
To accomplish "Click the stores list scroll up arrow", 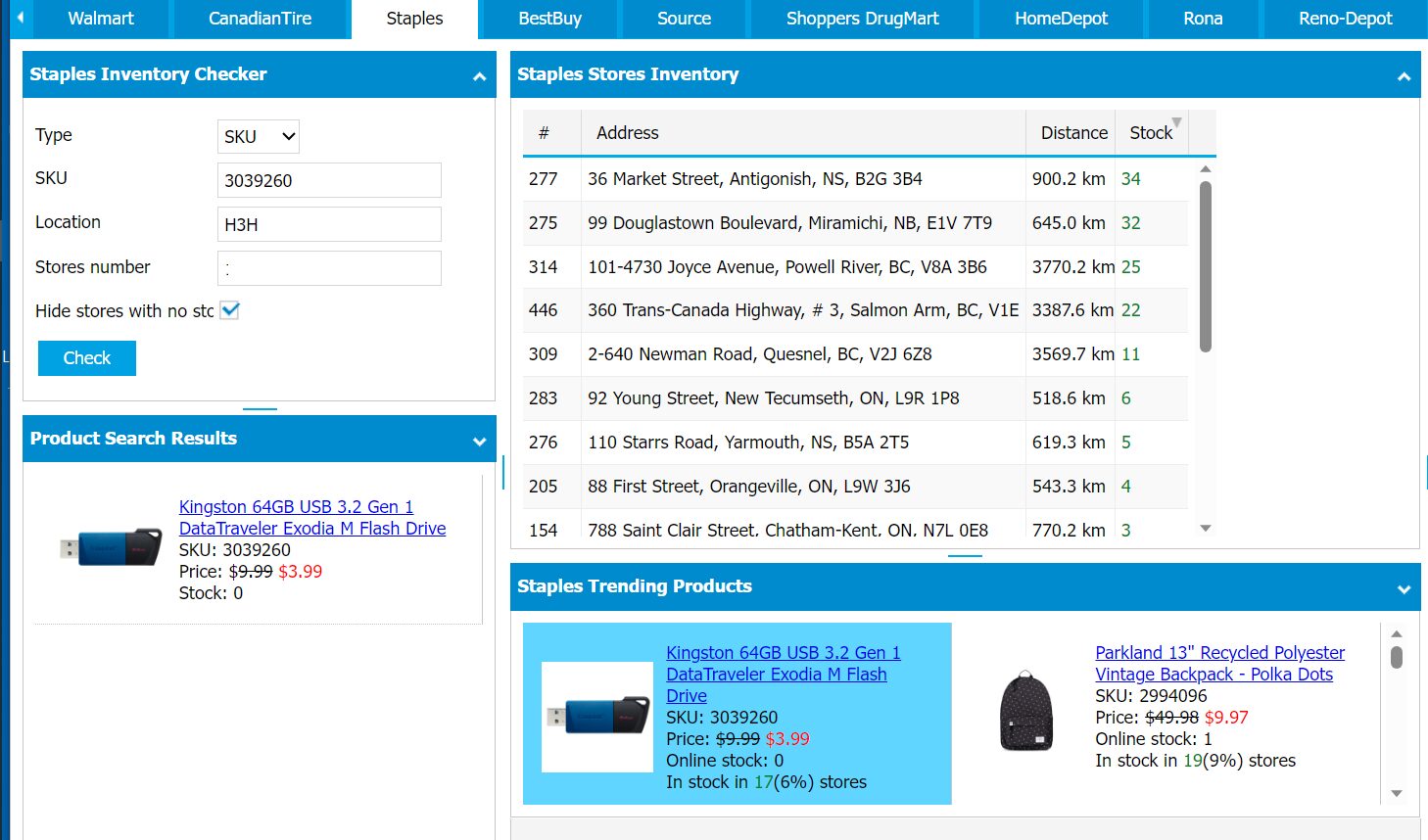I will click(1206, 169).
